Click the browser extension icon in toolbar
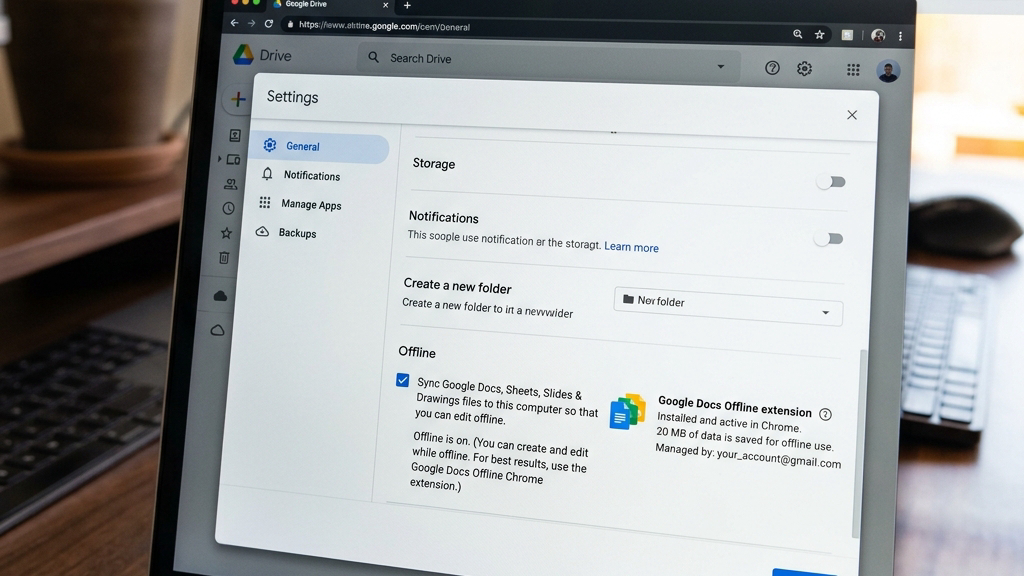Viewport: 1024px width, 576px height. pyautogui.click(x=847, y=35)
